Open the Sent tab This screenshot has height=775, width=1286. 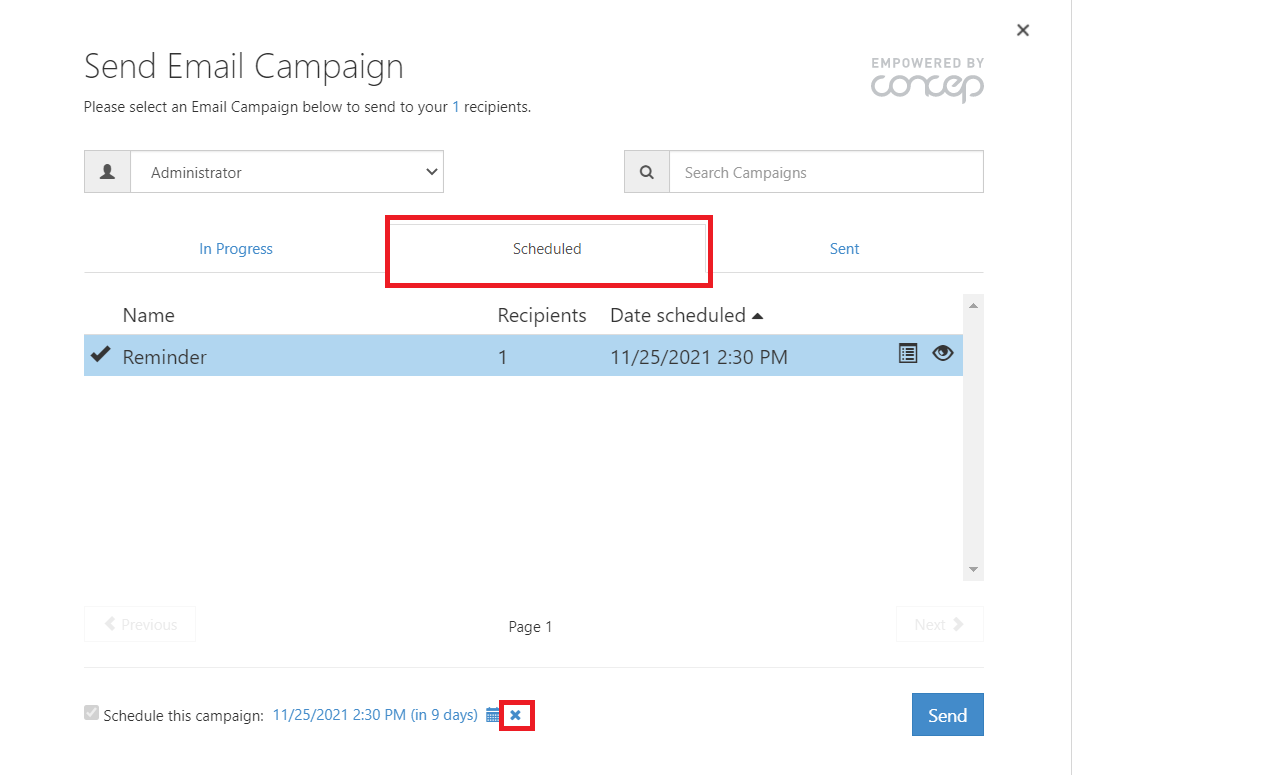pyautogui.click(x=844, y=249)
